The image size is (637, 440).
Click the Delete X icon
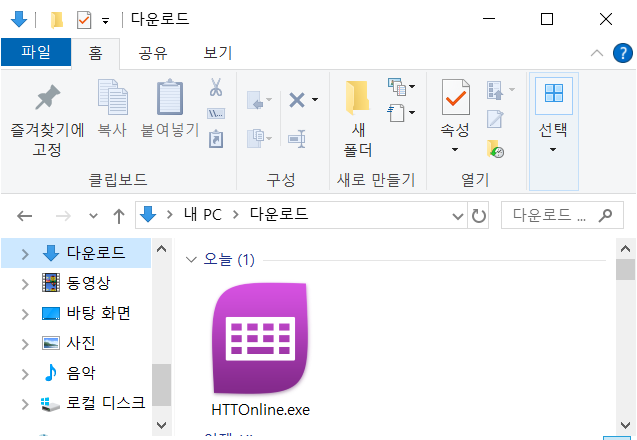[297, 100]
